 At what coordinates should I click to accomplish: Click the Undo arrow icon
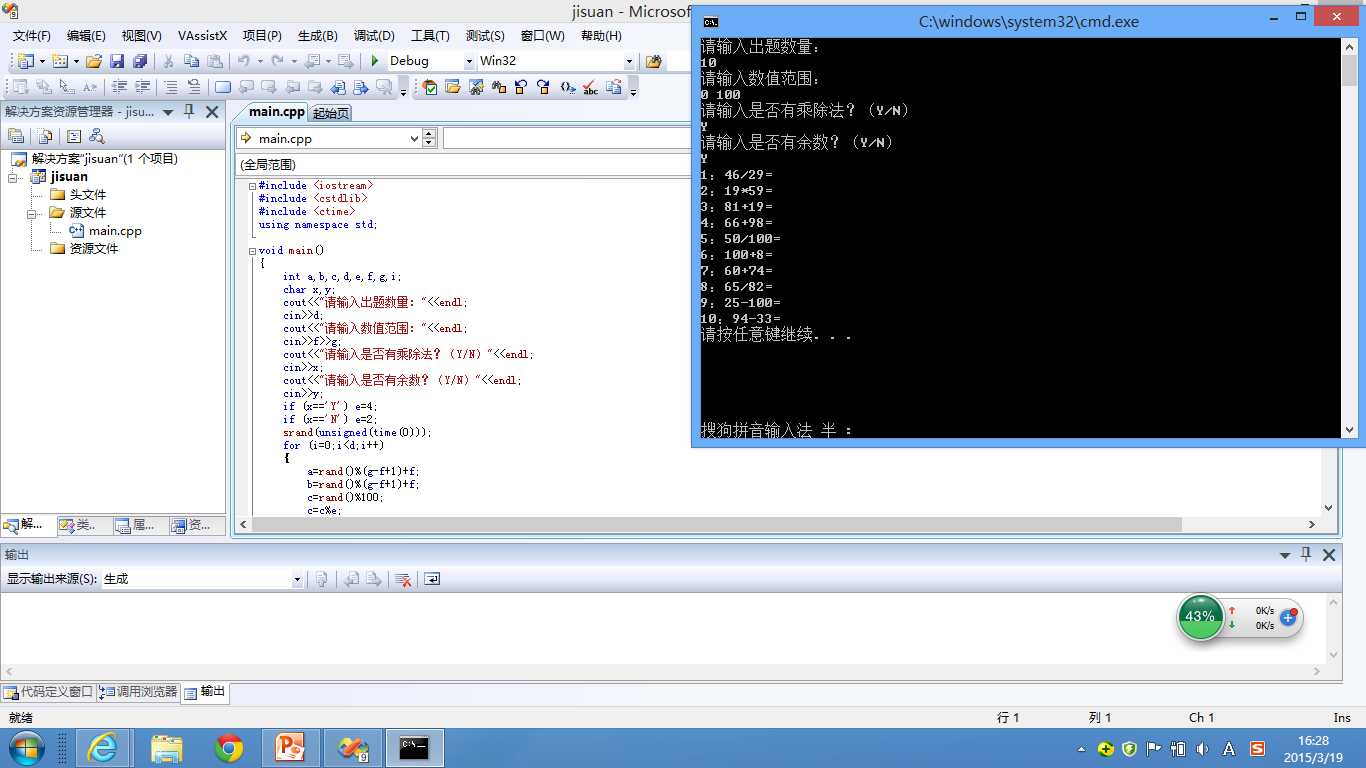243,61
